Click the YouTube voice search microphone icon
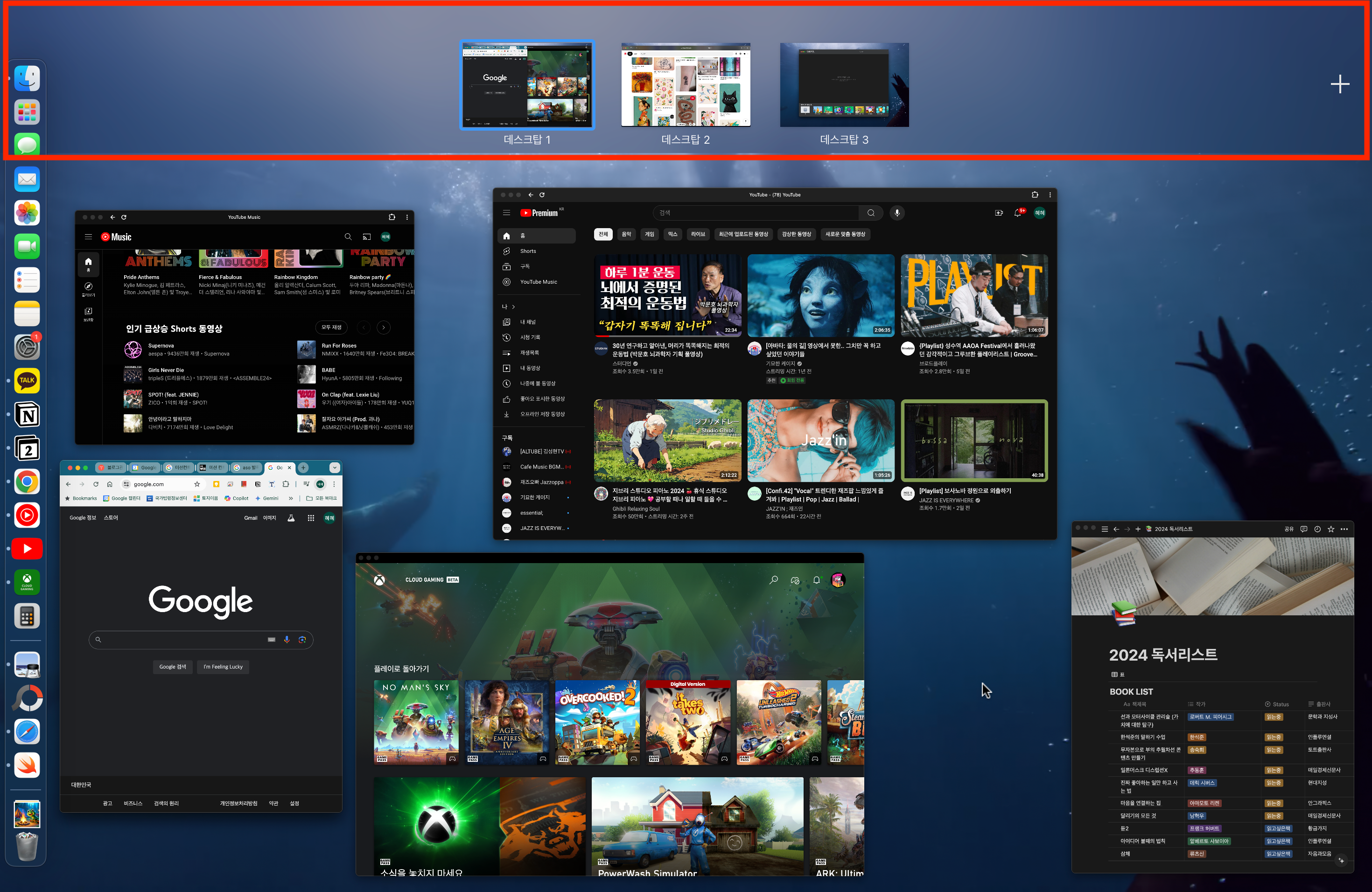This screenshot has width=1372, height=892. click(896, 213)
